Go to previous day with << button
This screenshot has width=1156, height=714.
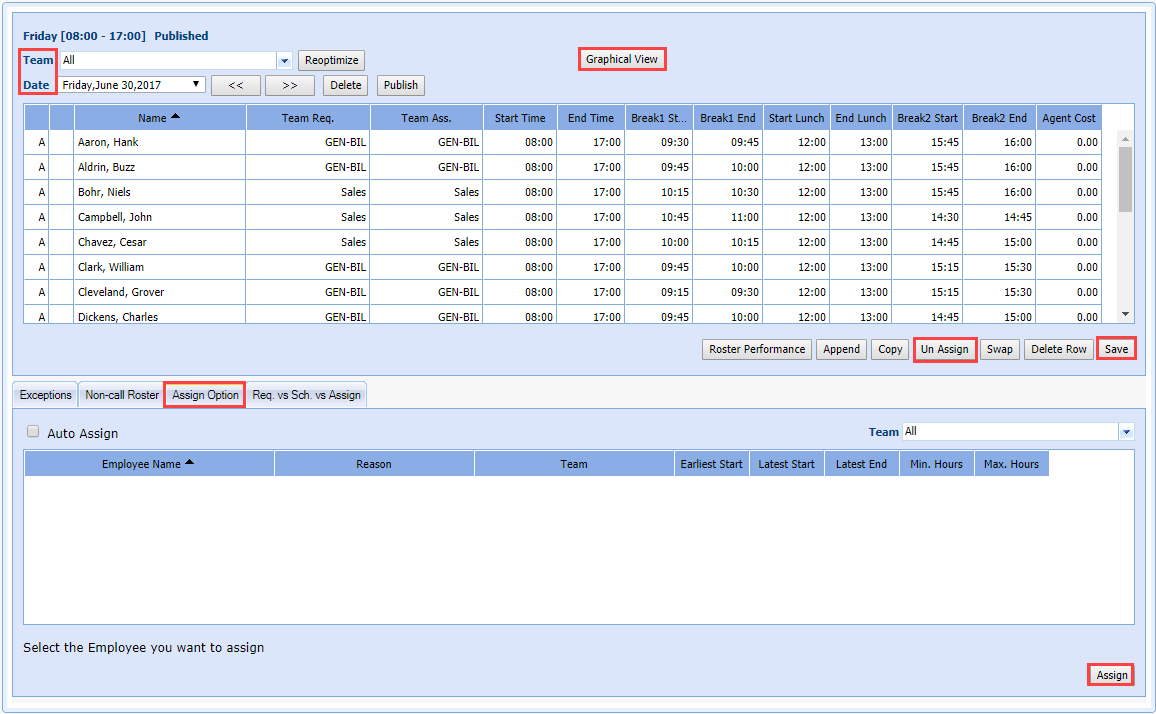pyautogui.click(x=235, y=85)
